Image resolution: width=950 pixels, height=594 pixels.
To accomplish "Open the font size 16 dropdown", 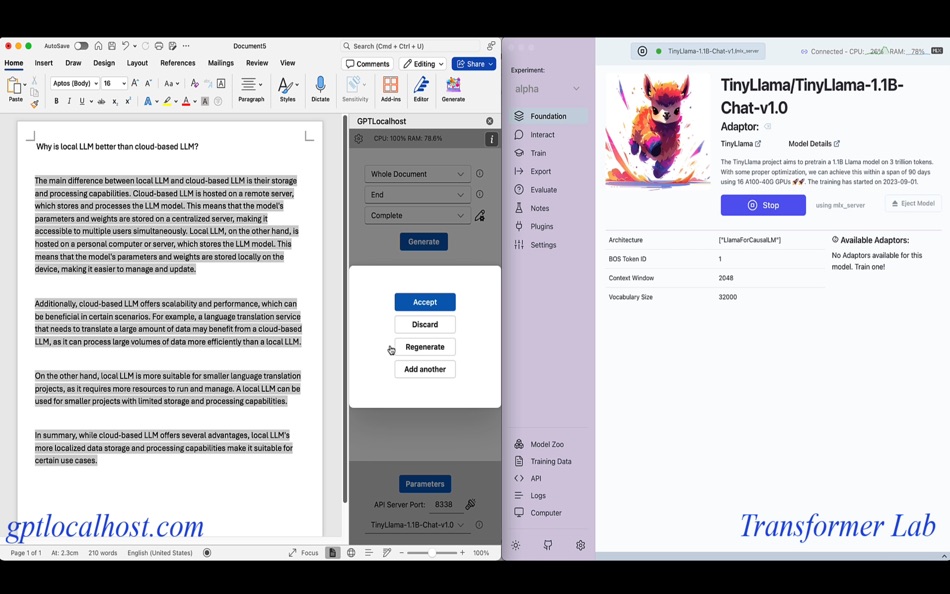I will tap(114, 83).
